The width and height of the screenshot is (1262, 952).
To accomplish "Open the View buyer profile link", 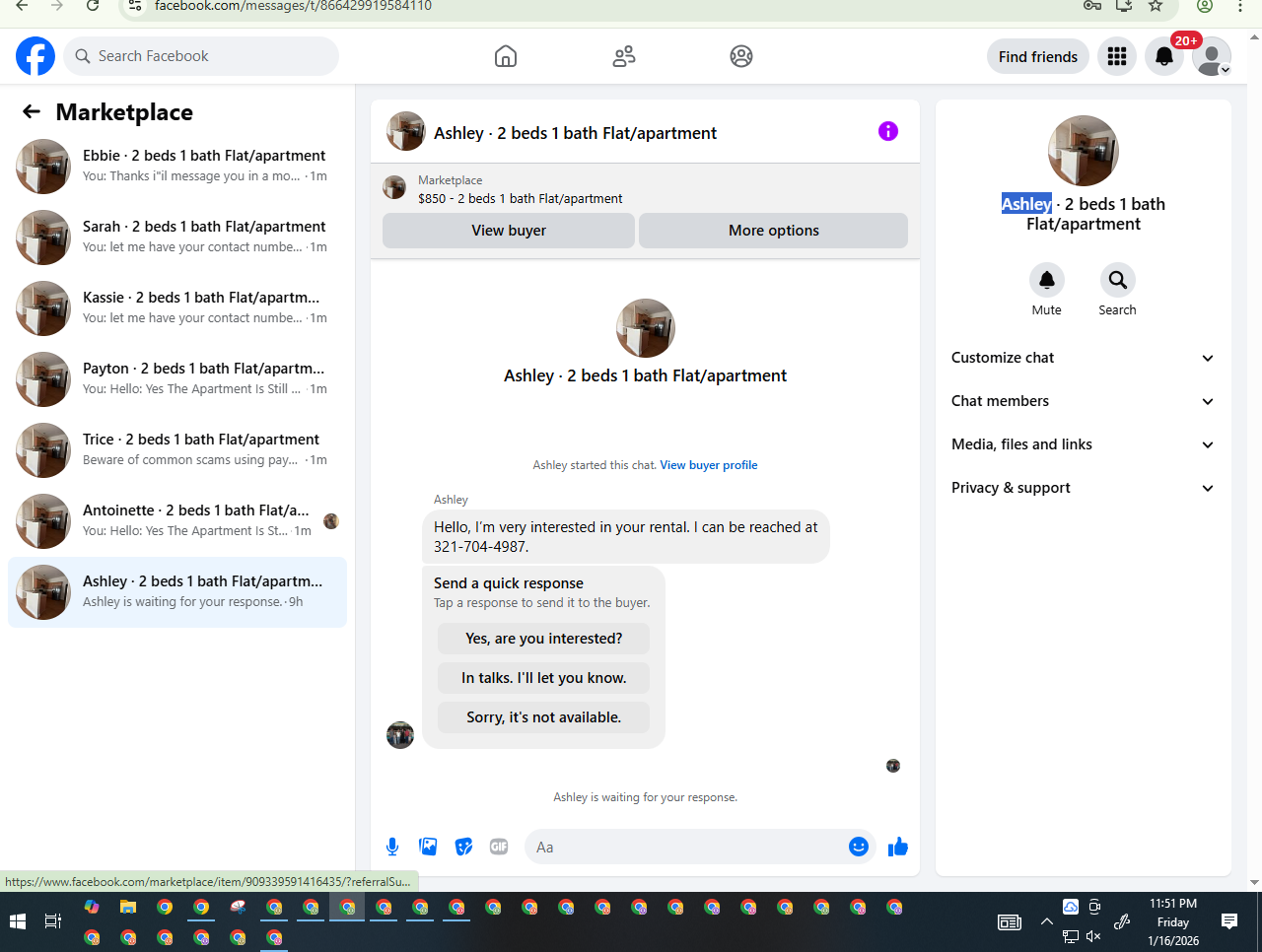I will 709,465.
